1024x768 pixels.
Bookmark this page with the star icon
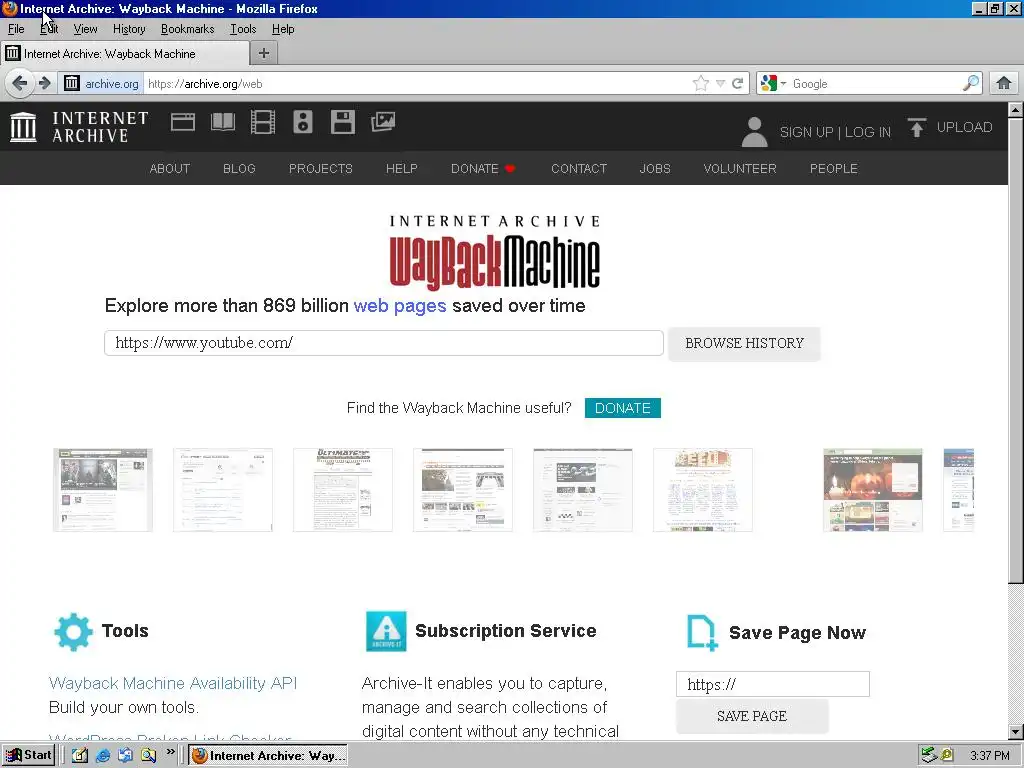click(x=701, y=84)
